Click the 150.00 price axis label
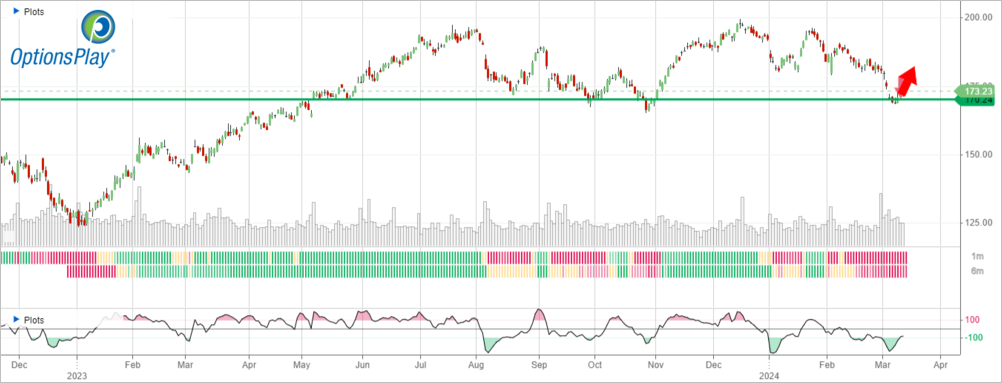The height and width of the screenshot is (383, 1002). 978,155
